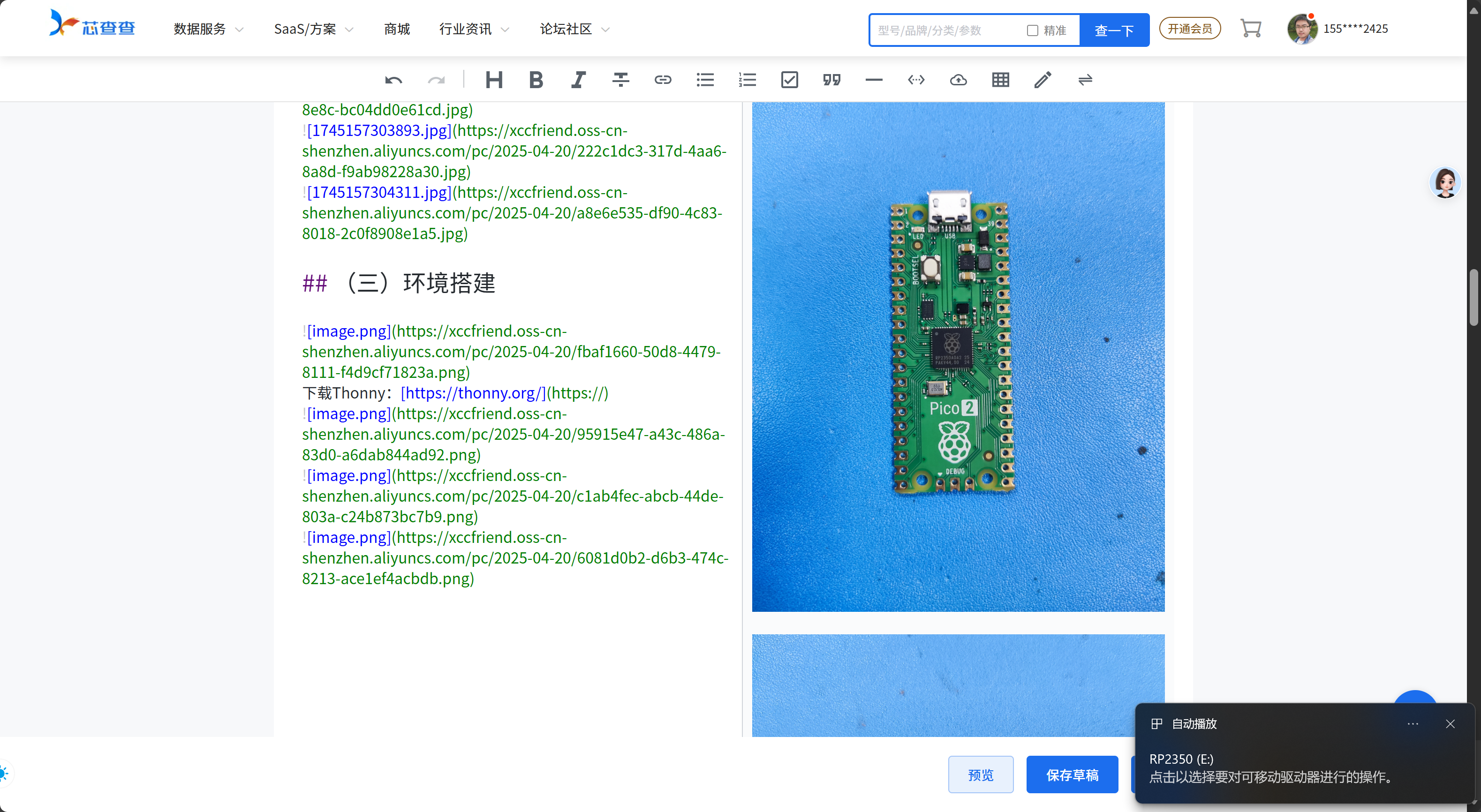Insert a horizontal rule line
This screenshot has height=812, width=1481.
coord(874,80)
